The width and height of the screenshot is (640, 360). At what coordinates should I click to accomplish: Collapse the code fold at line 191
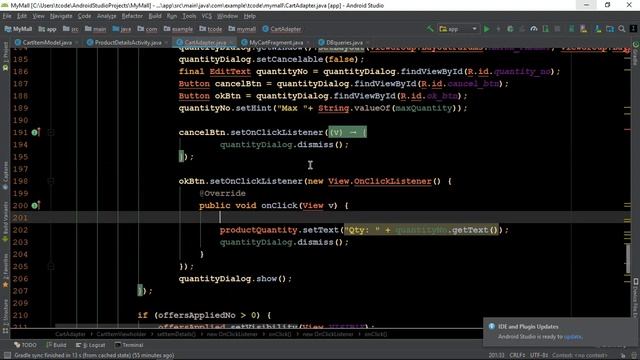[51, 132]
